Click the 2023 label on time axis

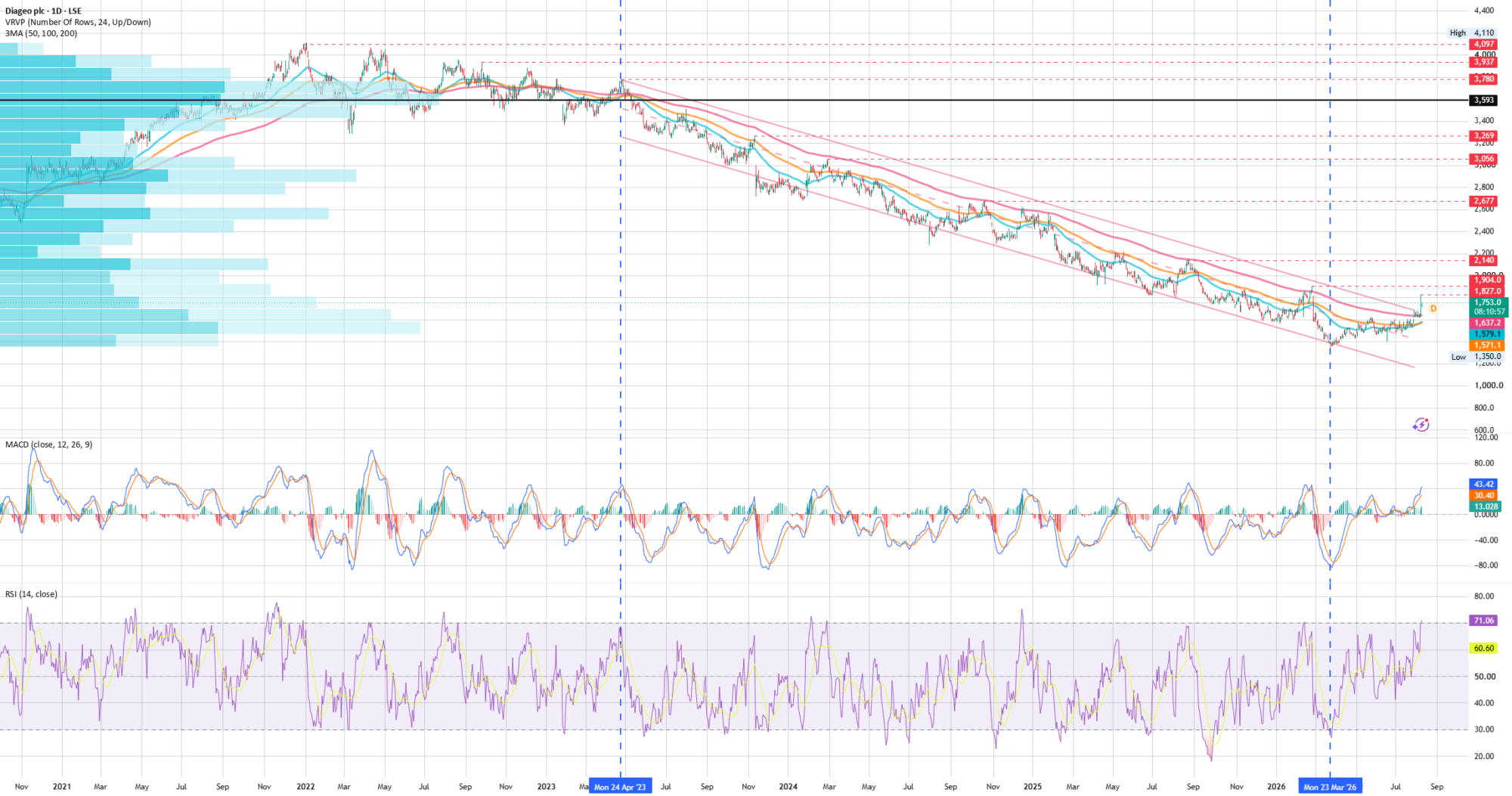(x=546, y=787)
